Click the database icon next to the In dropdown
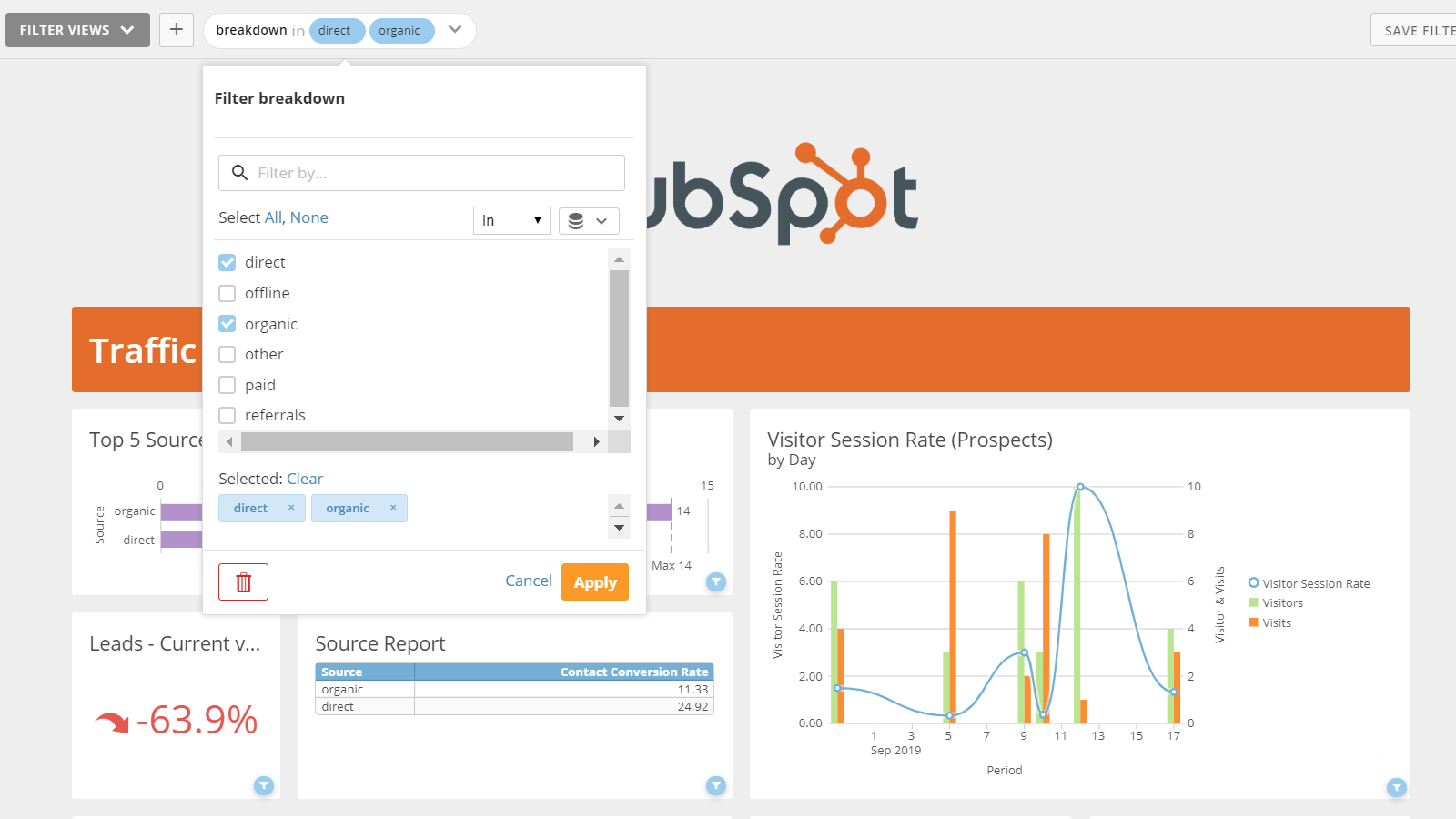Screen dimensions: 1456x819 589,220
